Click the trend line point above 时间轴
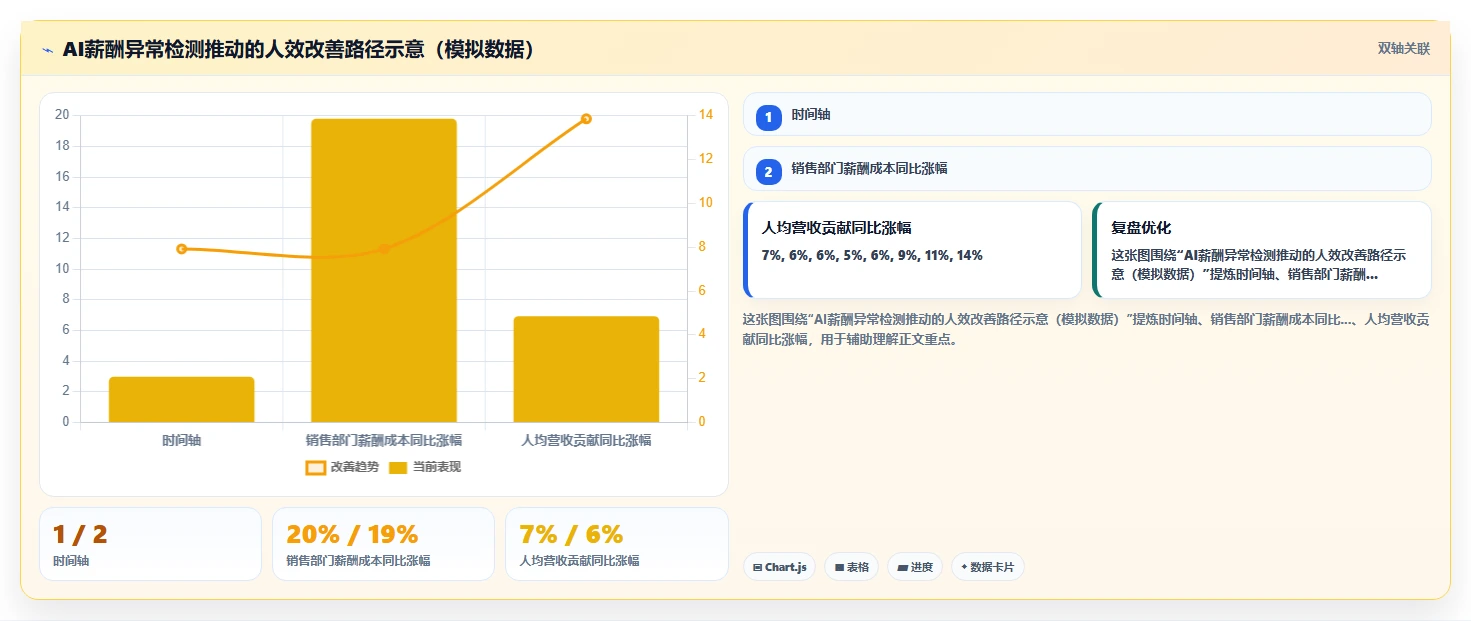This screenshot has height=621, width=1471. pyautogui.click(x=182, y=249)
